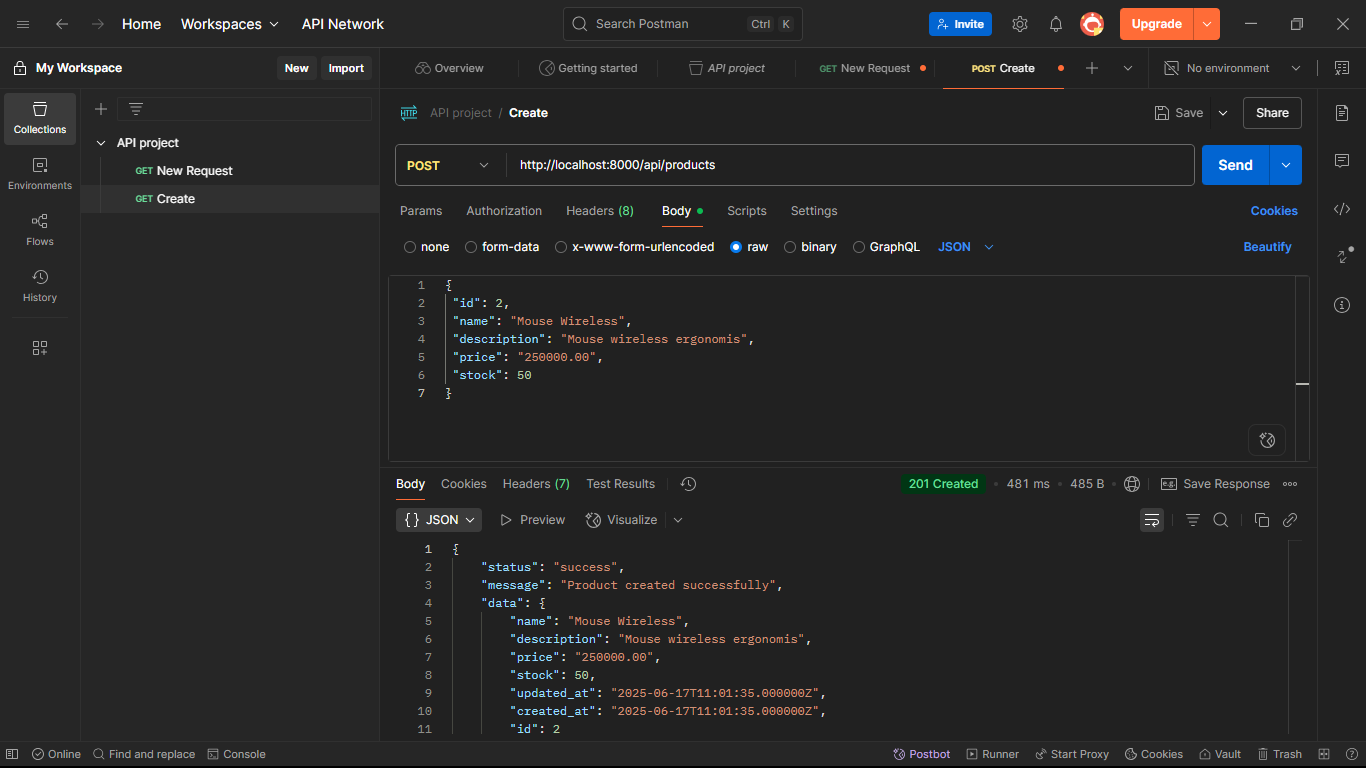Click the Beautify link
This screenshot has height=768, width=1366.
coord(1267,247)
